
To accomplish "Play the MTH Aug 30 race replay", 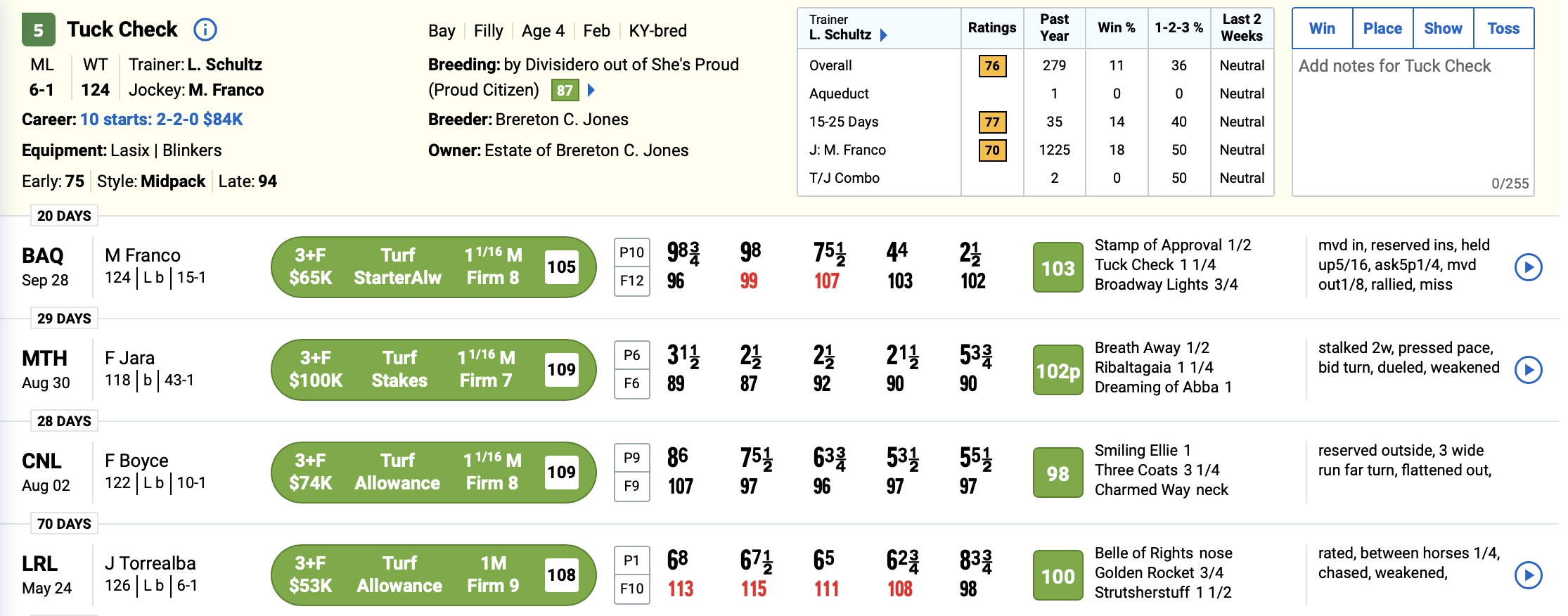I will pyautogui.click(x=1528, y=370).
